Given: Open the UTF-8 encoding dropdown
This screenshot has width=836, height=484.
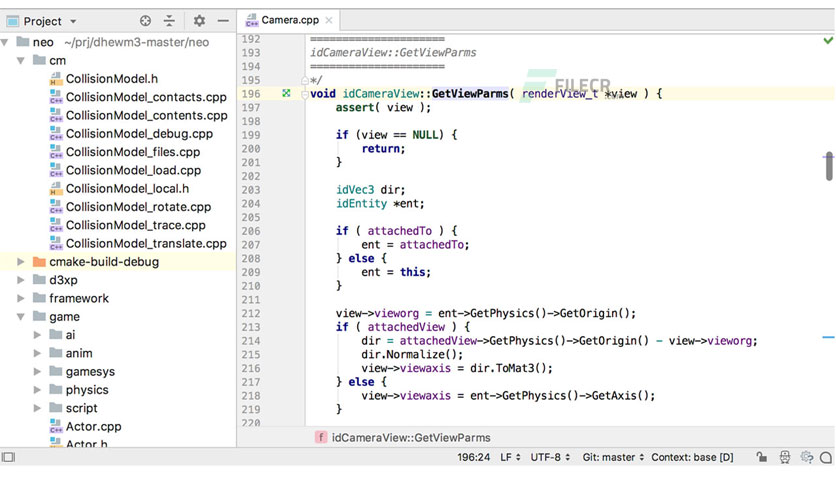Looking at the screenshot, I should 550,457.
